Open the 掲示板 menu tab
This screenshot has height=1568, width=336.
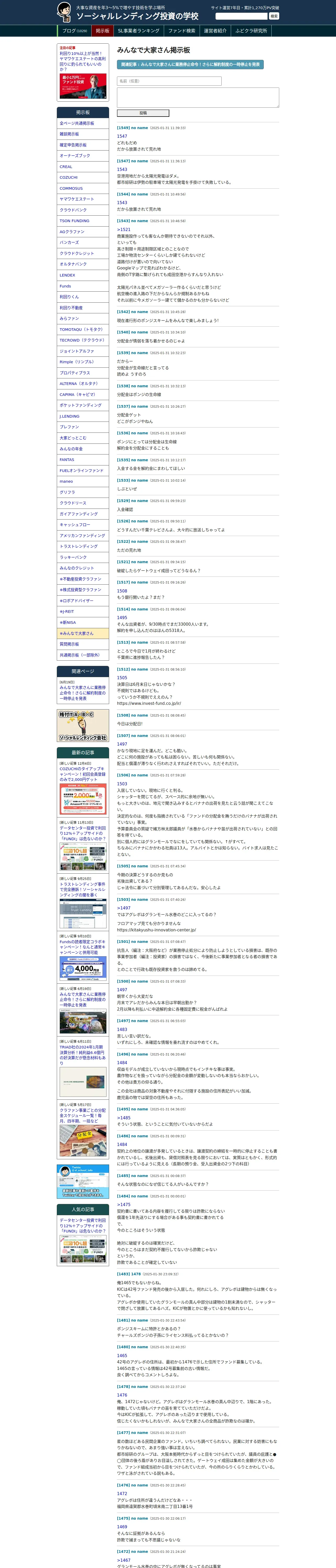click(x=102, y=31)
